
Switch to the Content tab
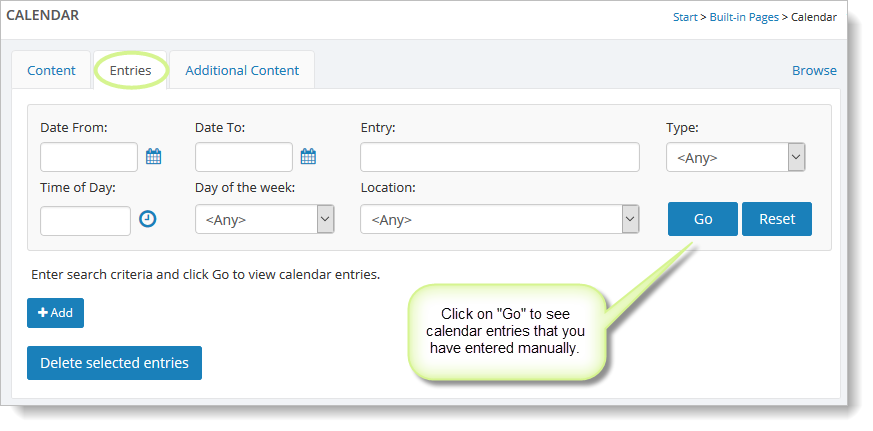click(x=51, y=70)
